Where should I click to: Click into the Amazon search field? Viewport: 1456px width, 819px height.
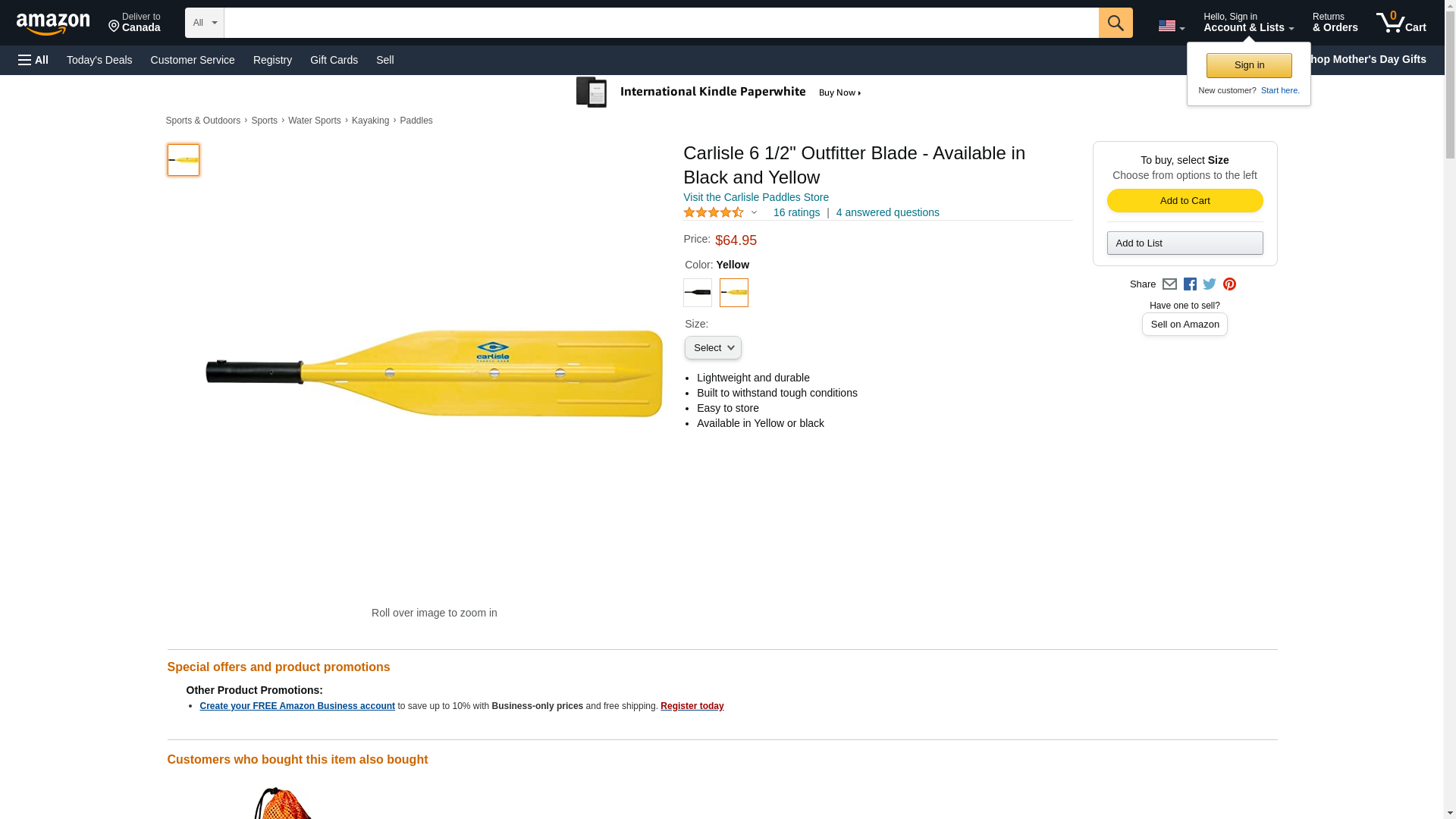tap(661, 23)
